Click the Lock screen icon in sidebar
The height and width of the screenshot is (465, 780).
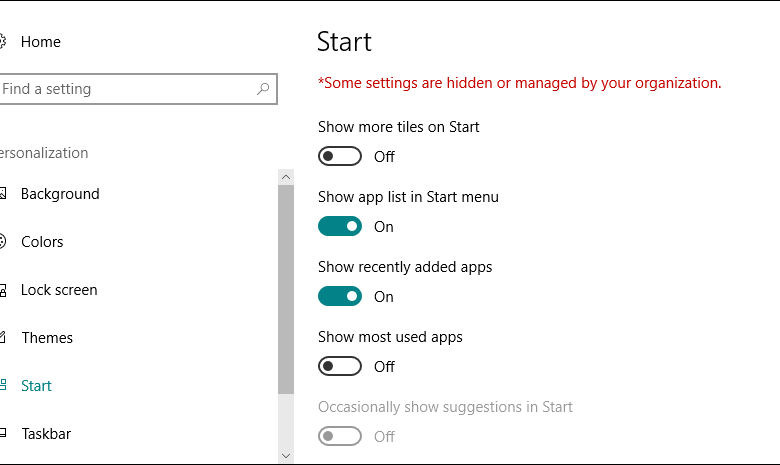click(x=2, y=290)
